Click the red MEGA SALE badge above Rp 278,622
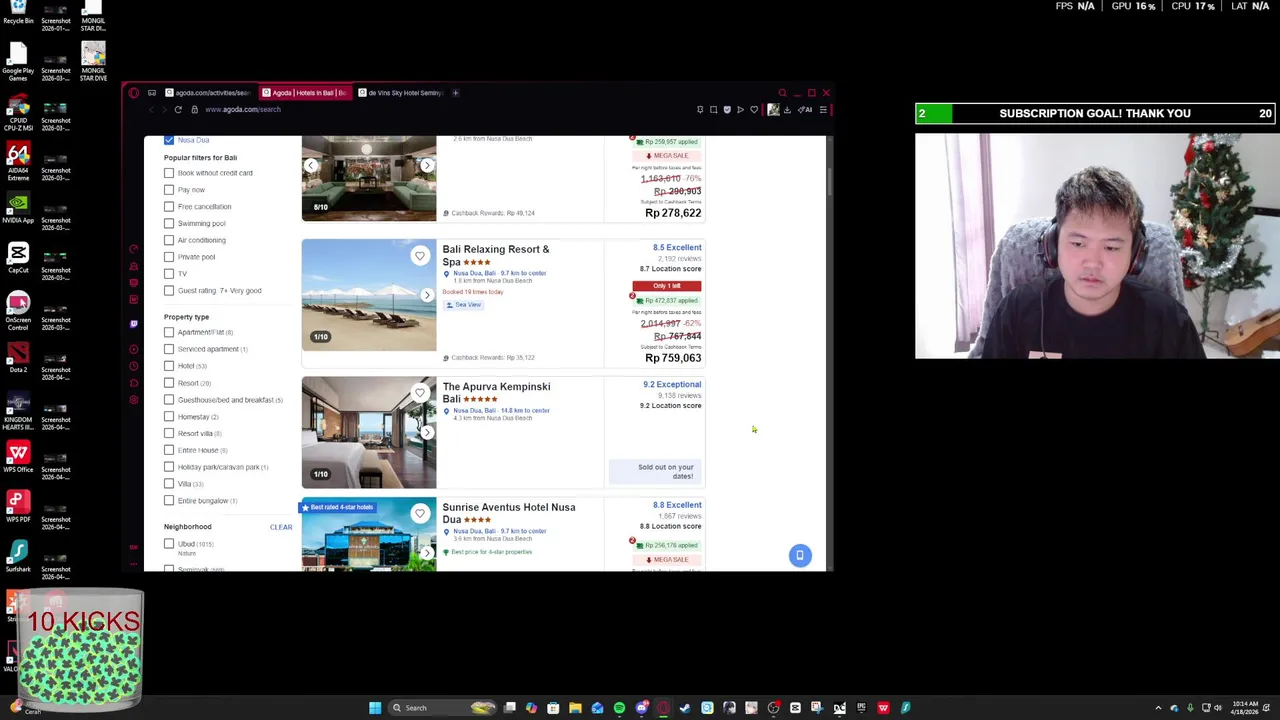The image size is (1280, 720). tap(667, 156)
